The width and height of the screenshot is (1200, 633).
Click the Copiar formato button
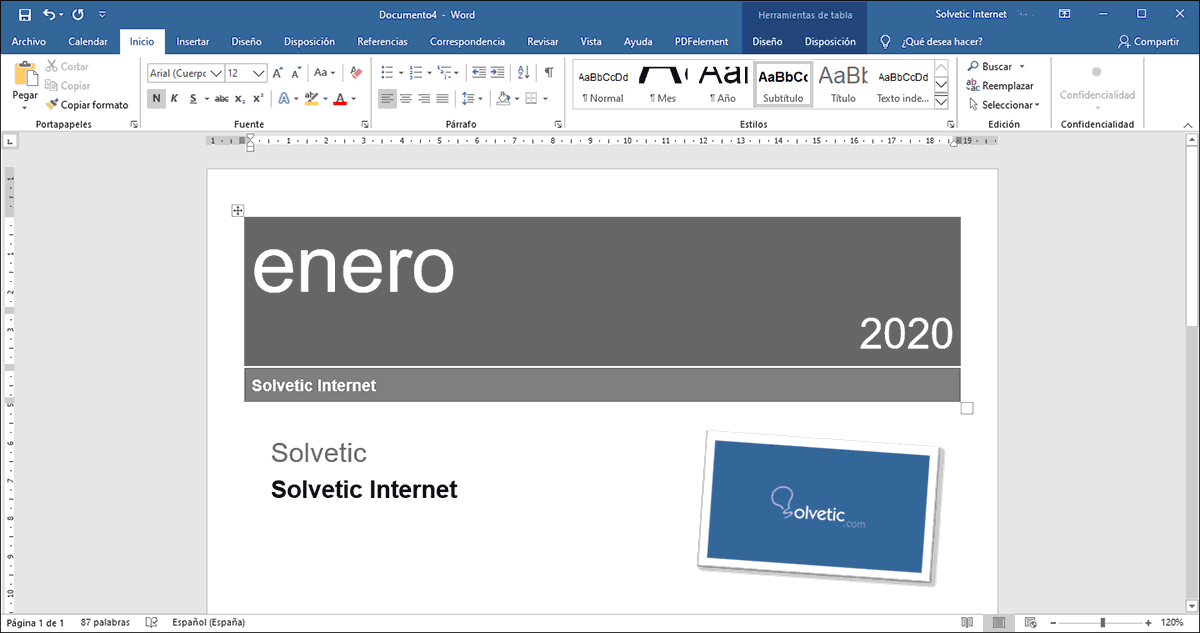87,104
